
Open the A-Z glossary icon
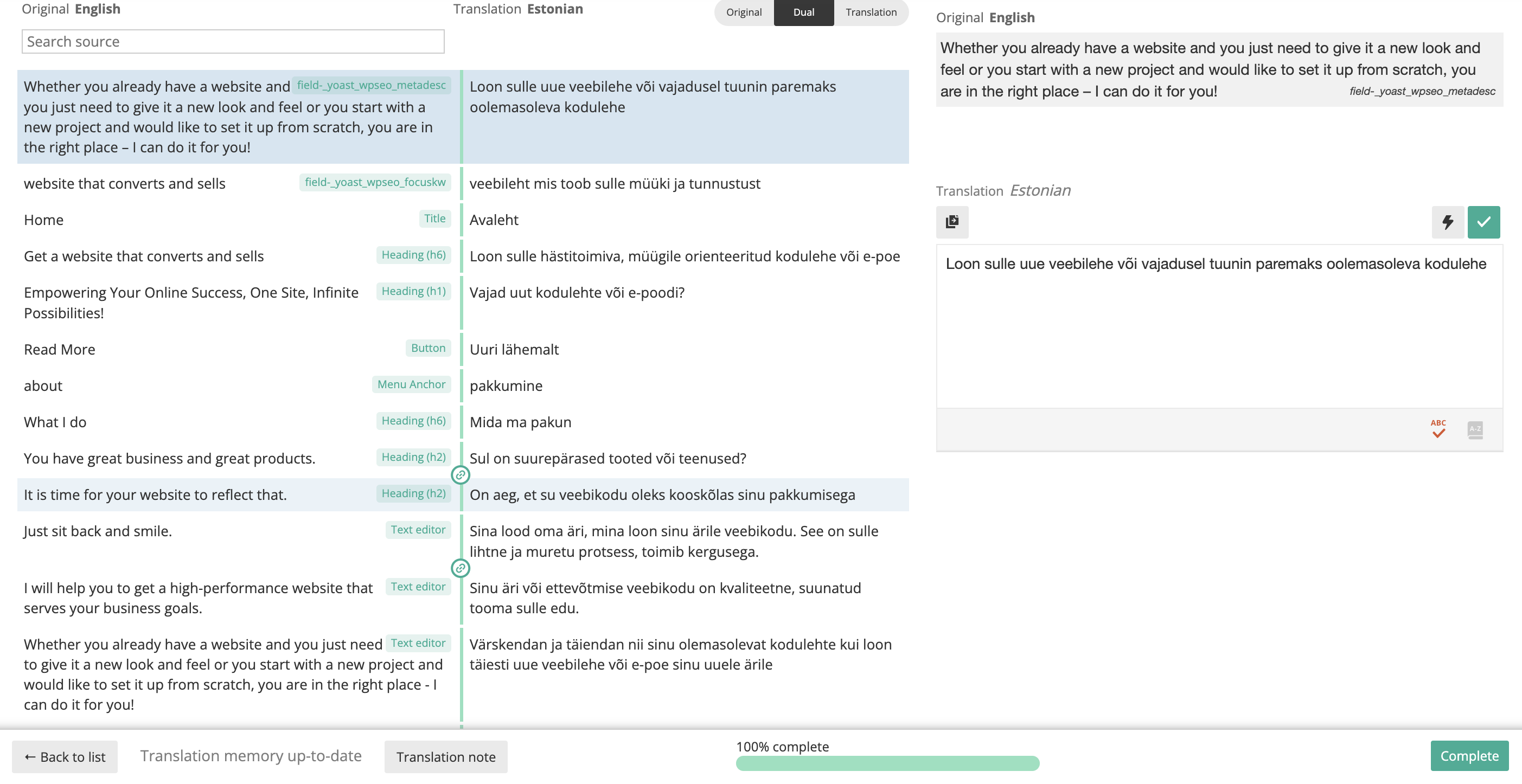(x=1475, y=429)
